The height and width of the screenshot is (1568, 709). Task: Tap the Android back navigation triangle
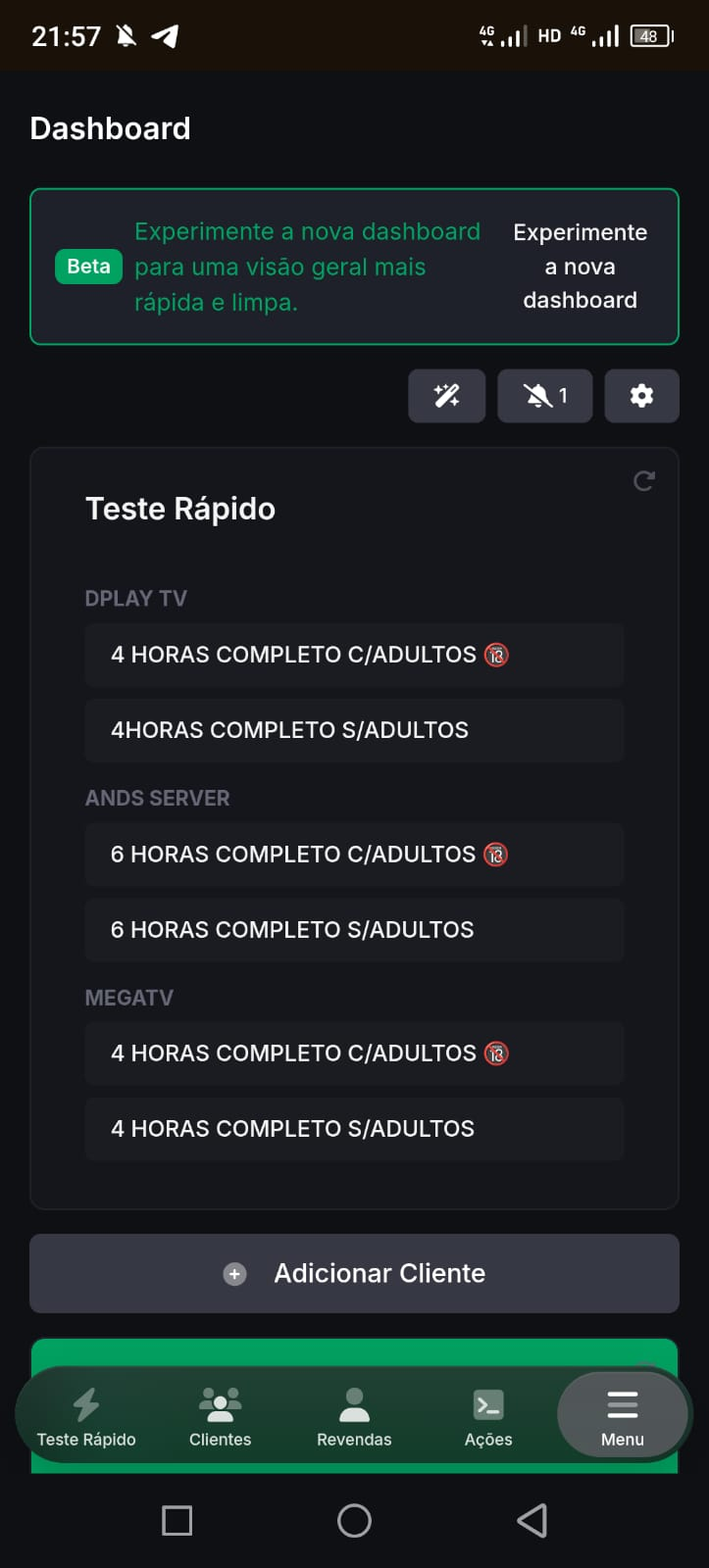(x=532, y=1520)
